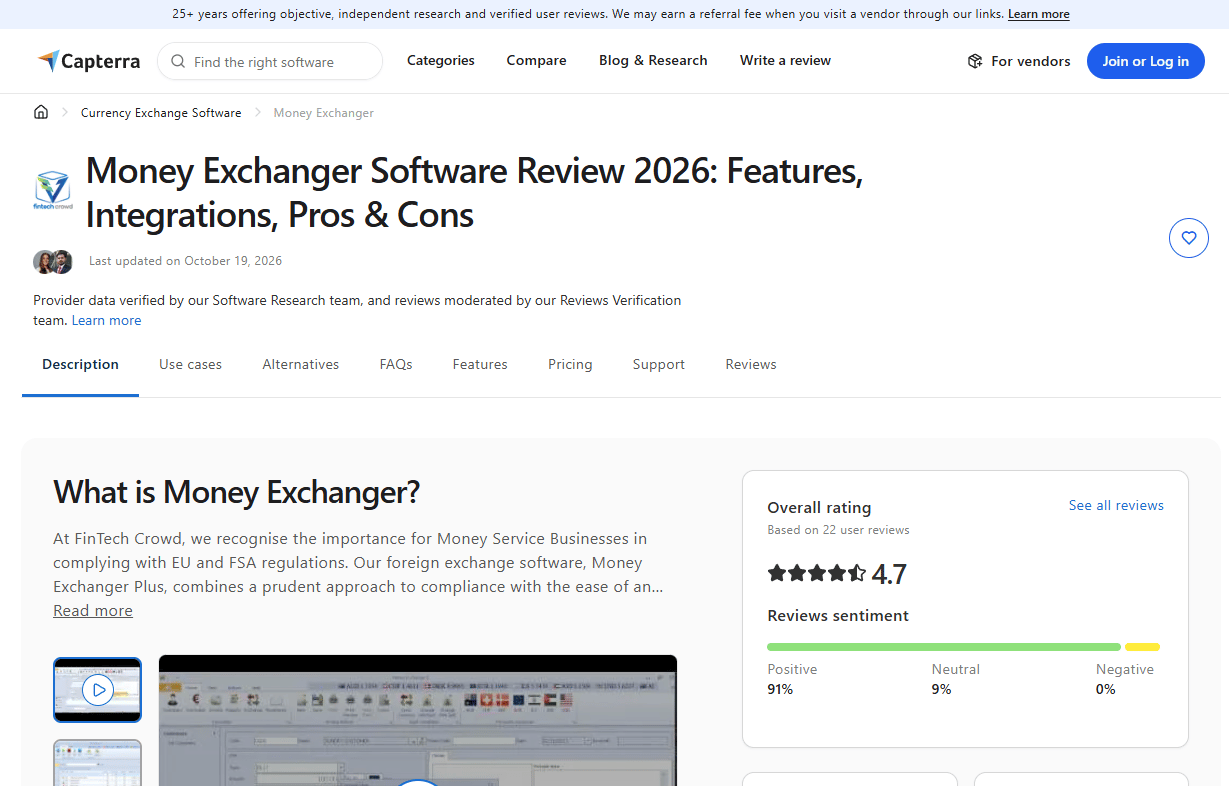This screenshot has height=786, width=1229.
Task: Go to Write a review
Action: tap(785, 60)
